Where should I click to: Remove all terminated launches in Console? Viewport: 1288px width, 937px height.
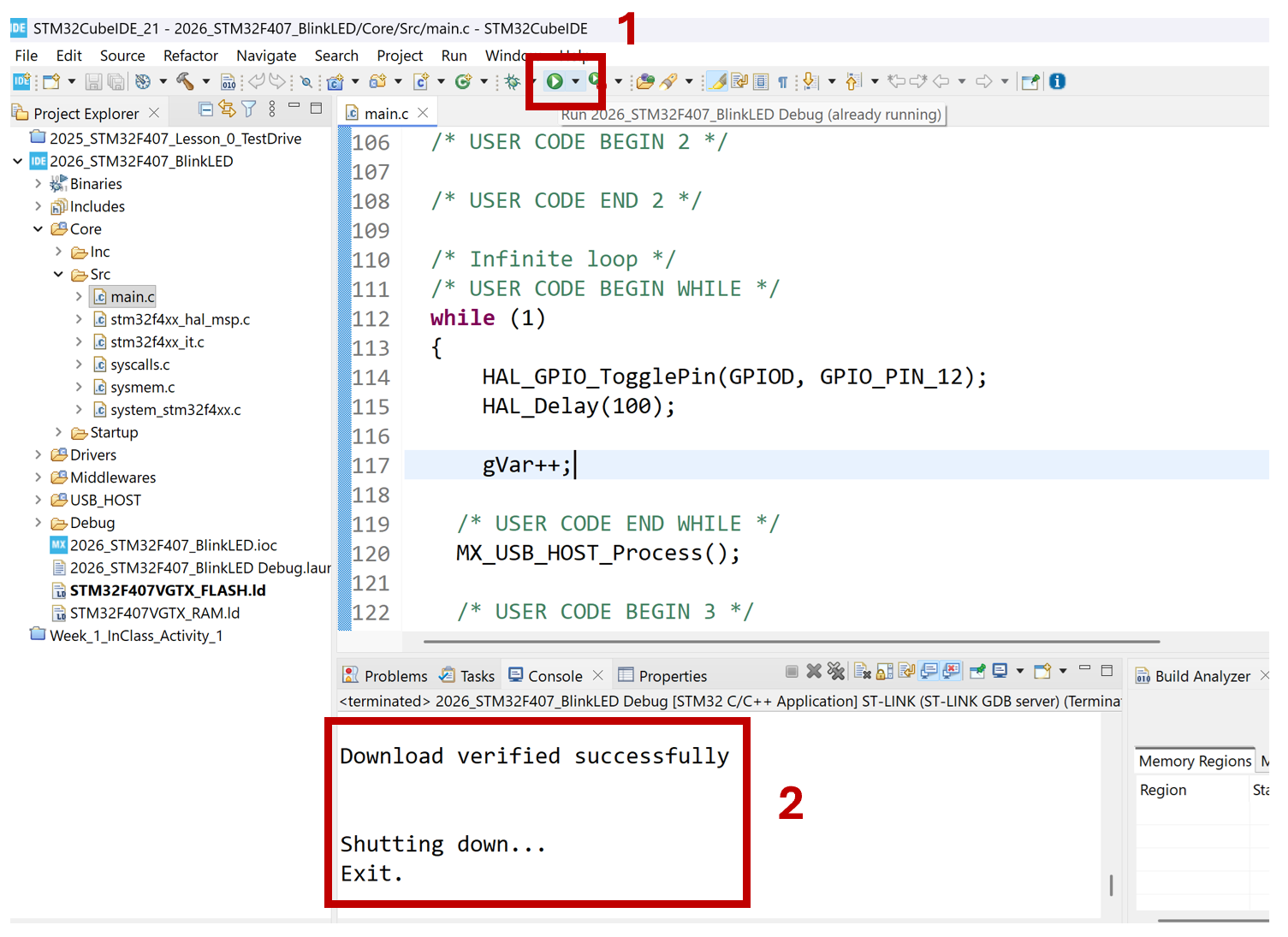(x=836, y=671)
